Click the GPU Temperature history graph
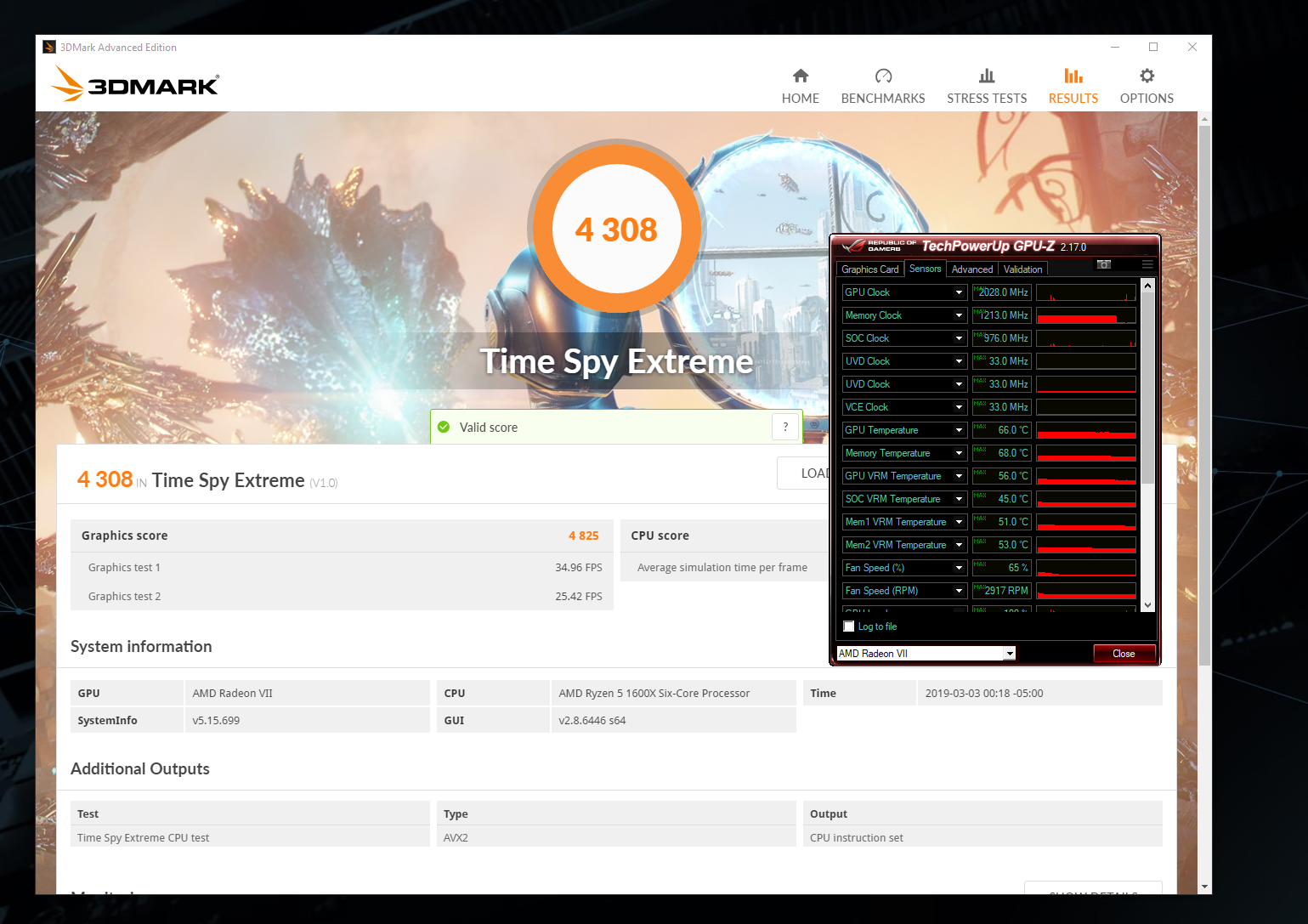This screenshot has width=1308, height=924. tap(1086, 430)
